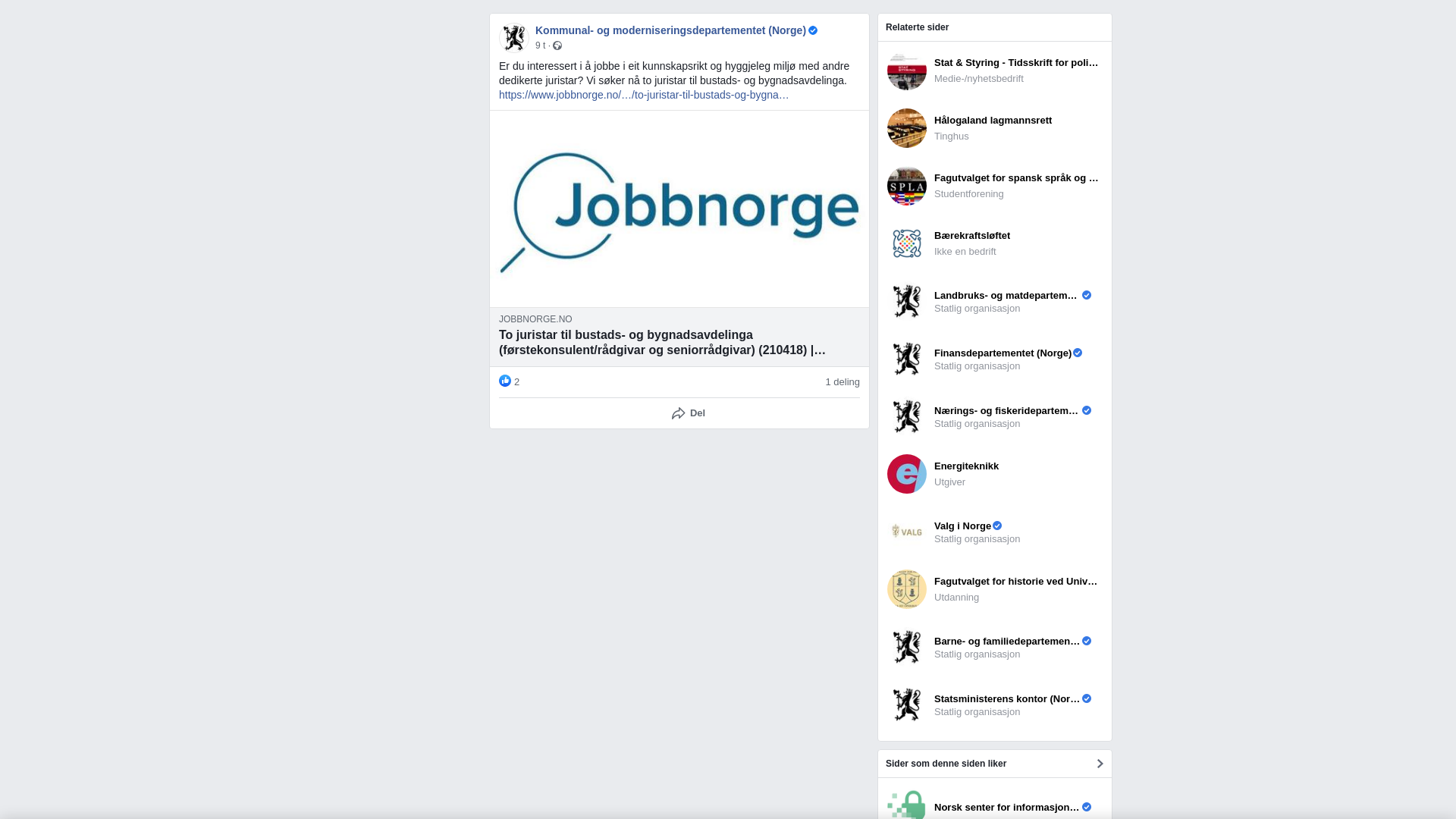Open the Bærekraftsløftet page logo
1456x819 pixels.
(906, 243)
